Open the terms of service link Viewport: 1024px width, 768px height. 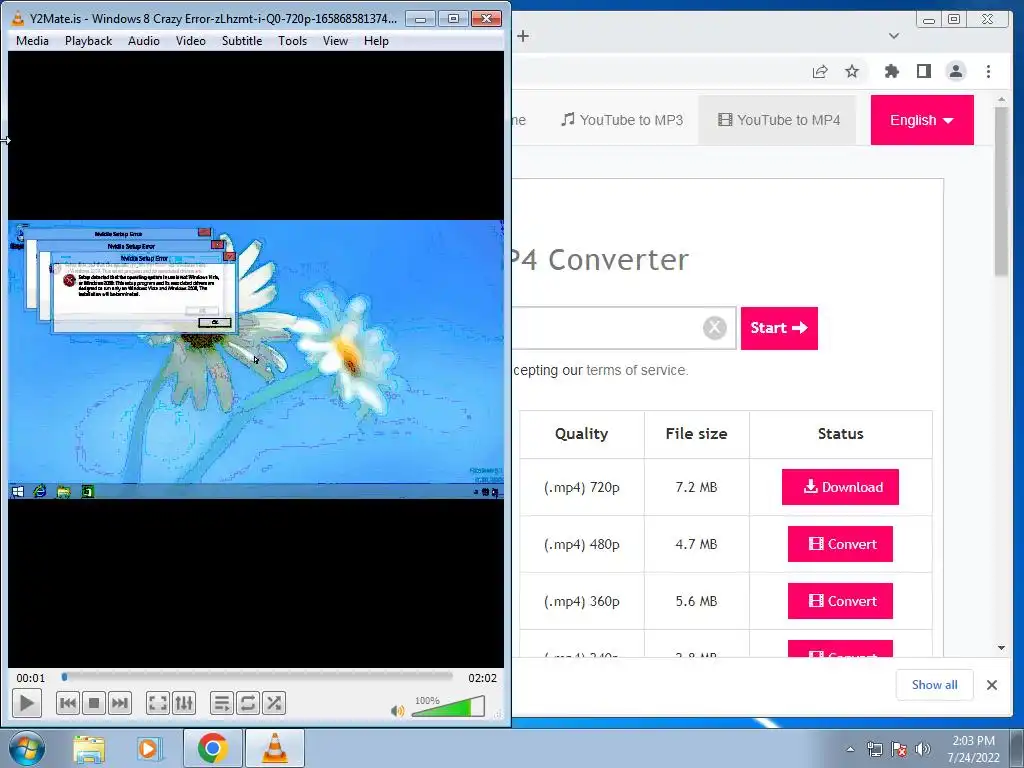[637, 370]
